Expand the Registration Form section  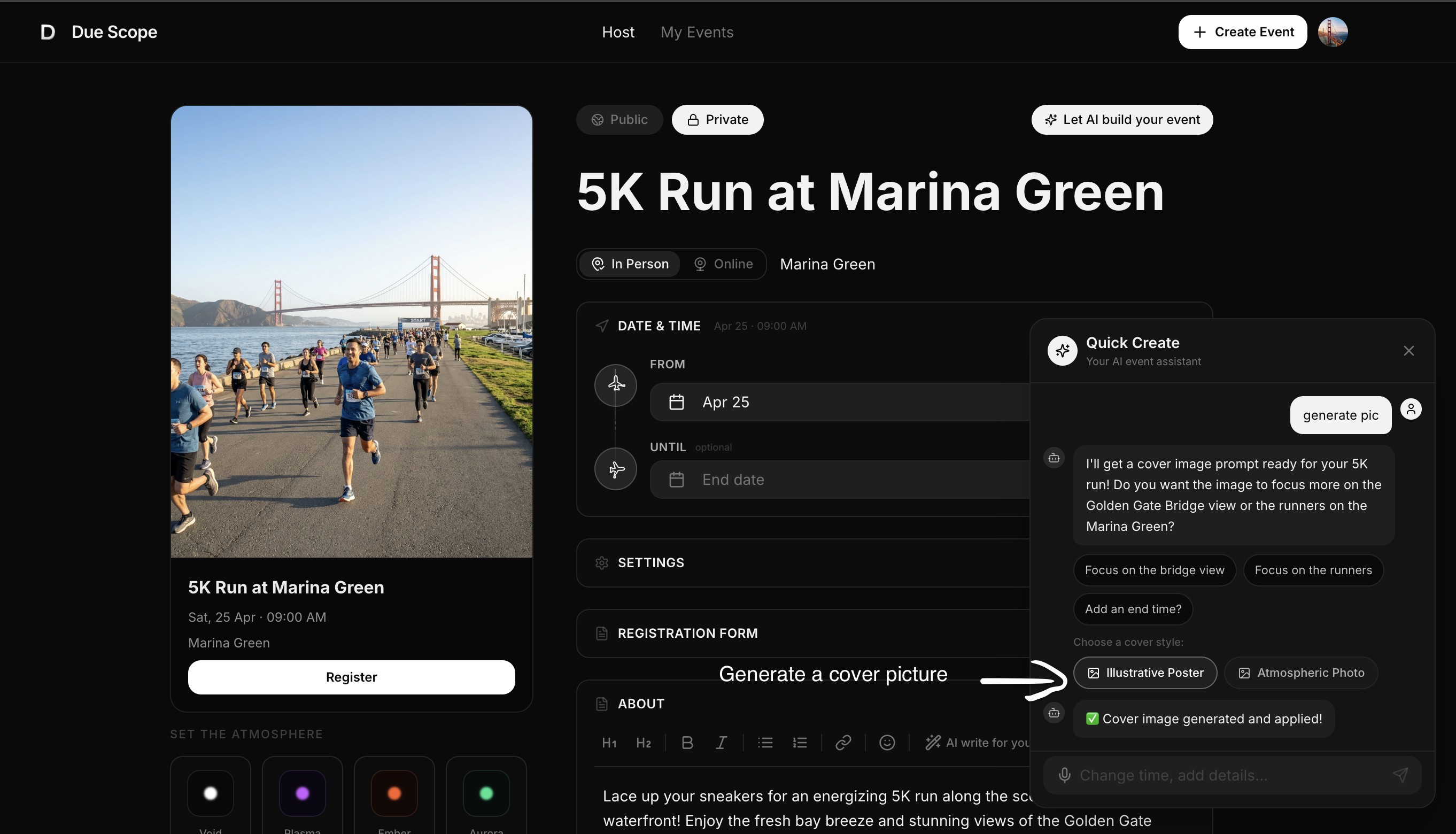[x=687, y=633]
